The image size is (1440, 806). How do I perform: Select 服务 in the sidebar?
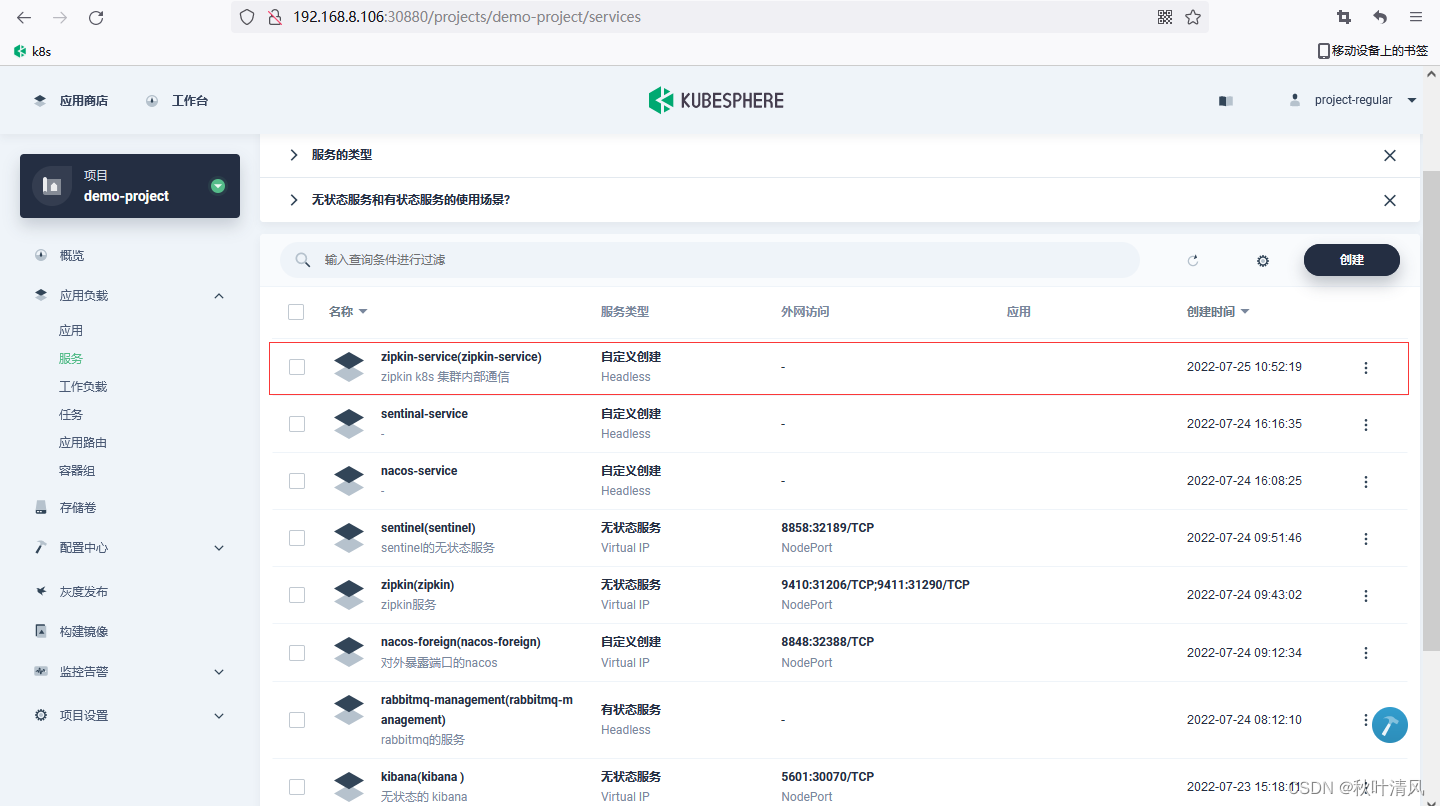[x=71, y=359]
